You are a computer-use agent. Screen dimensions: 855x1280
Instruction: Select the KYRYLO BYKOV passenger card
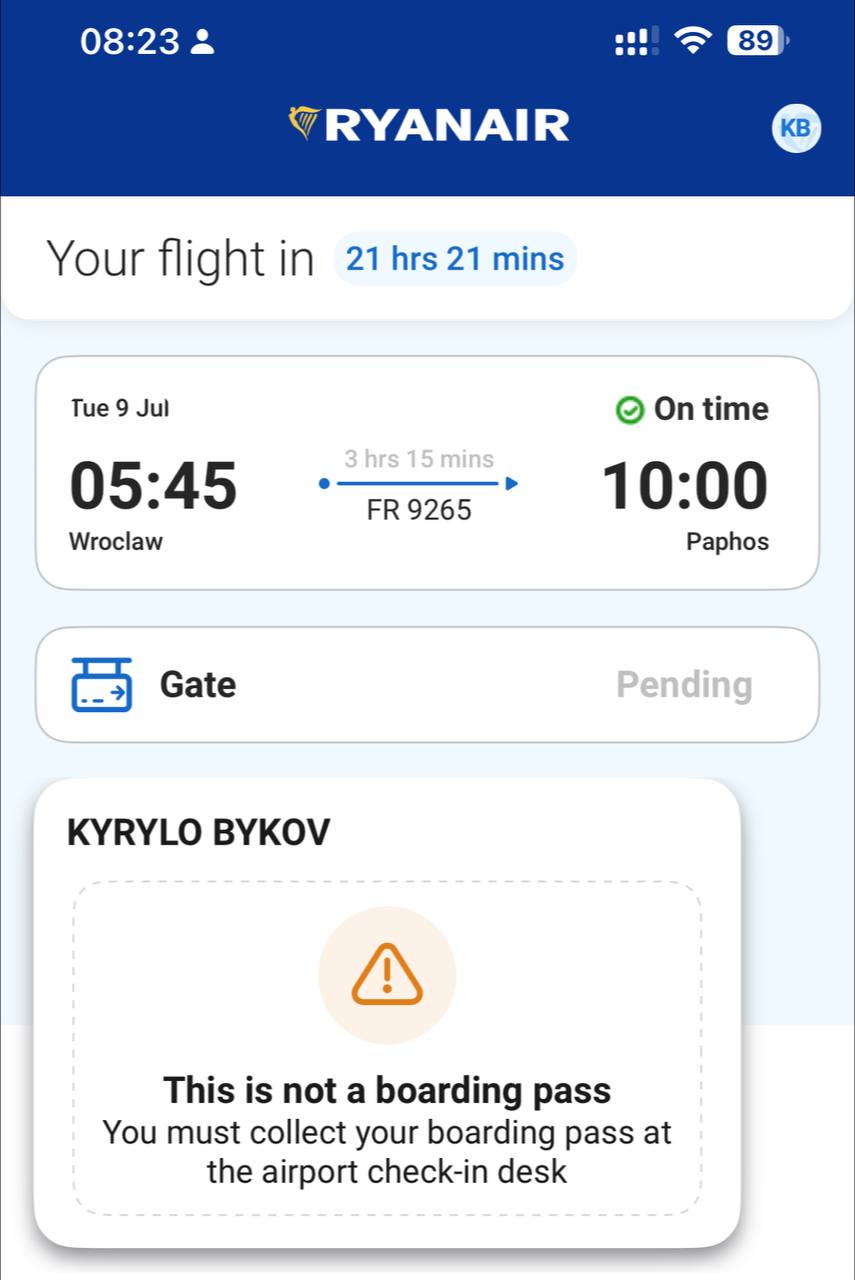click(x=387, y=1013)
